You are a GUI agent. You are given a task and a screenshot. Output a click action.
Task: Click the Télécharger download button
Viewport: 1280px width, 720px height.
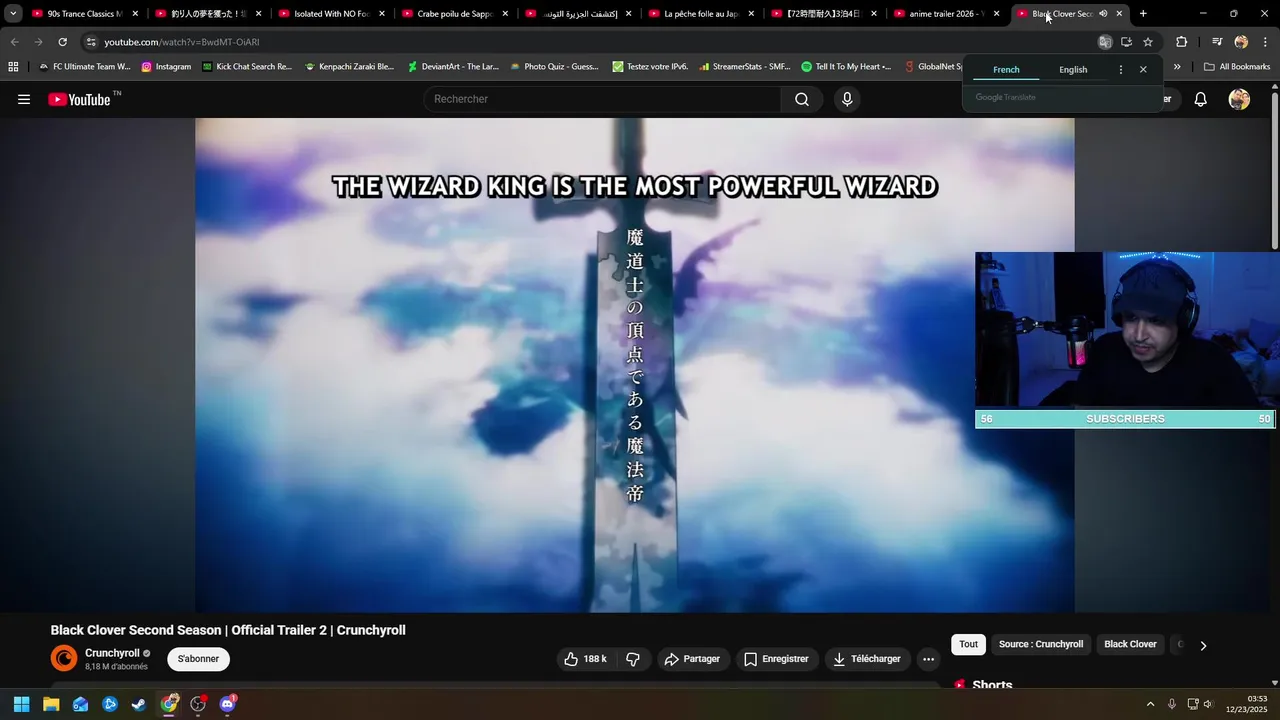867,659
